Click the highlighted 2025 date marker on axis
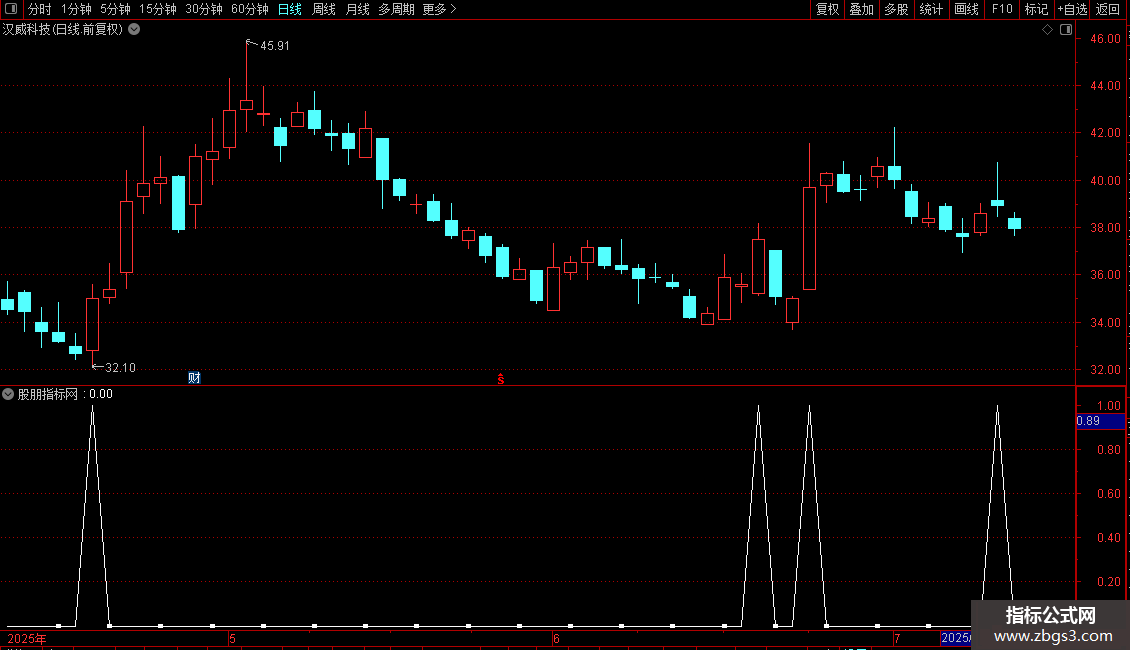 click(956, 638)
